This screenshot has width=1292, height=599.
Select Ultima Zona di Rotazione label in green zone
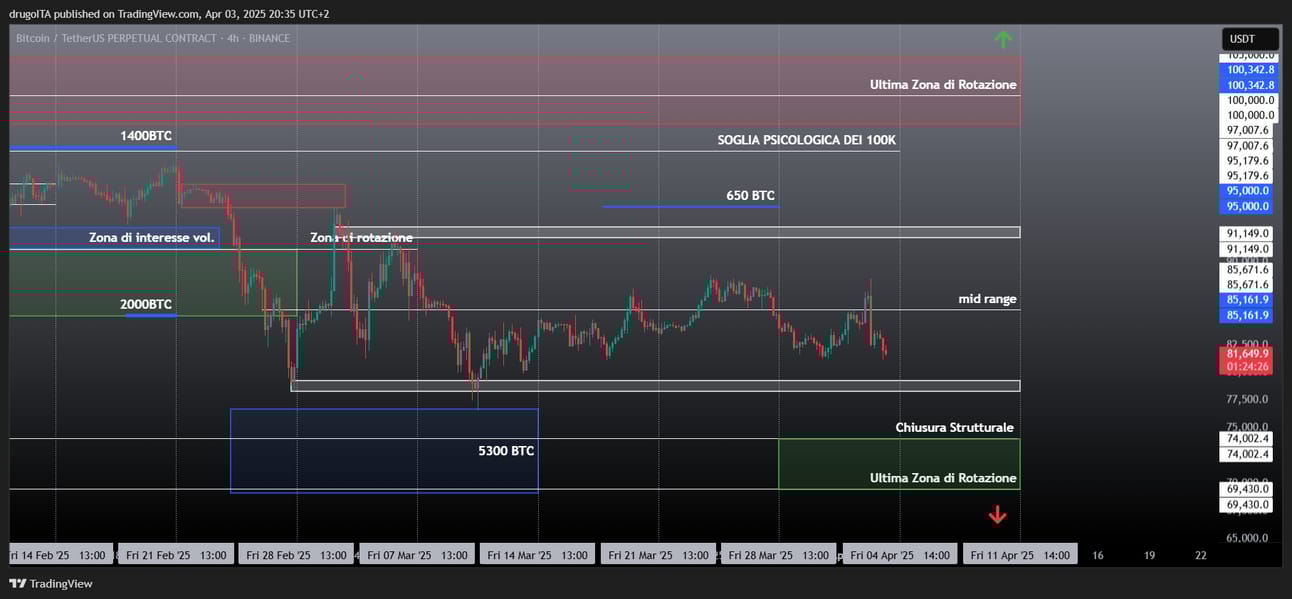click(943, 478)
